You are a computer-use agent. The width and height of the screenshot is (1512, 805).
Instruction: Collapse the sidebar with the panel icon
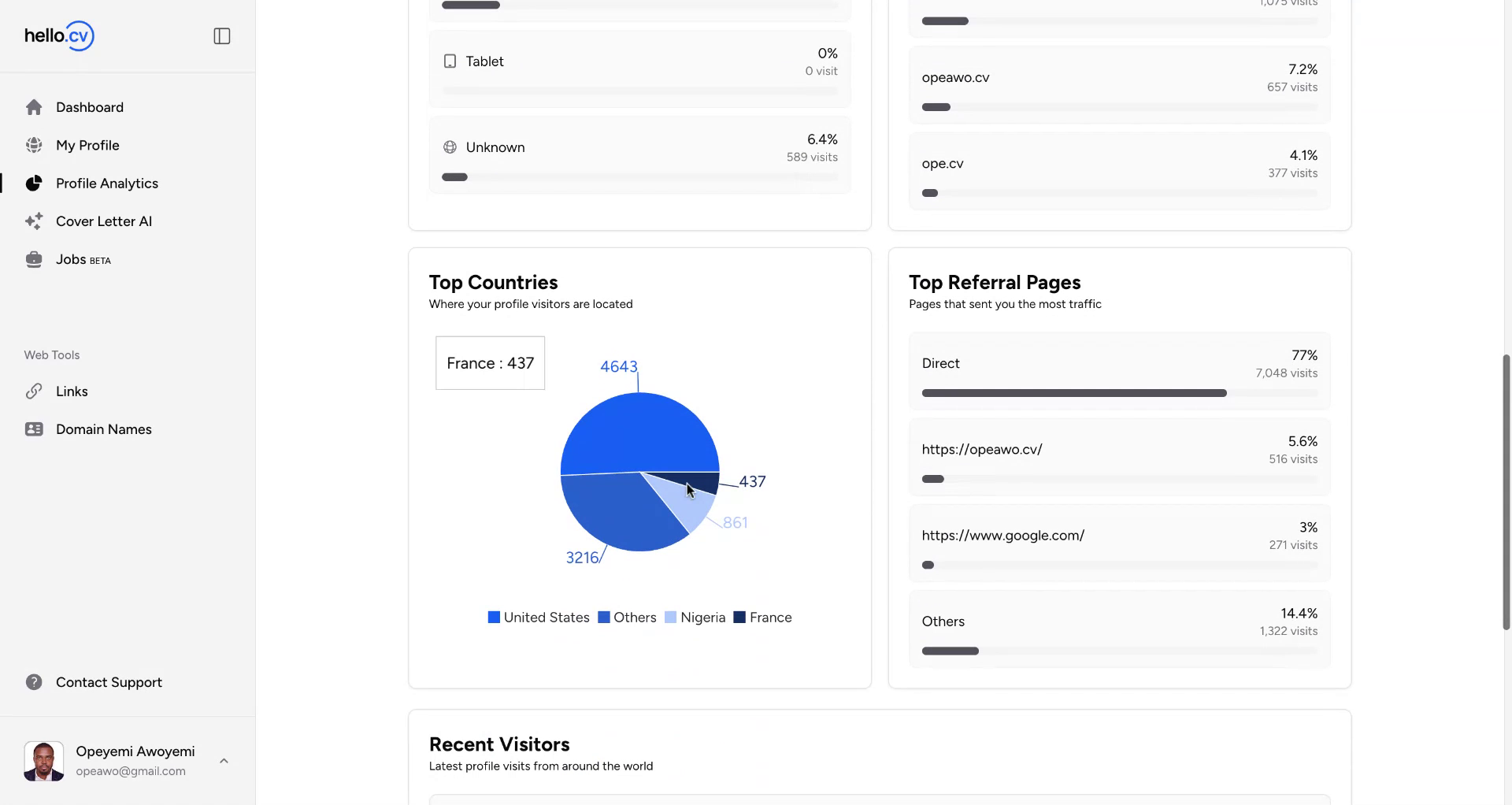222,36
